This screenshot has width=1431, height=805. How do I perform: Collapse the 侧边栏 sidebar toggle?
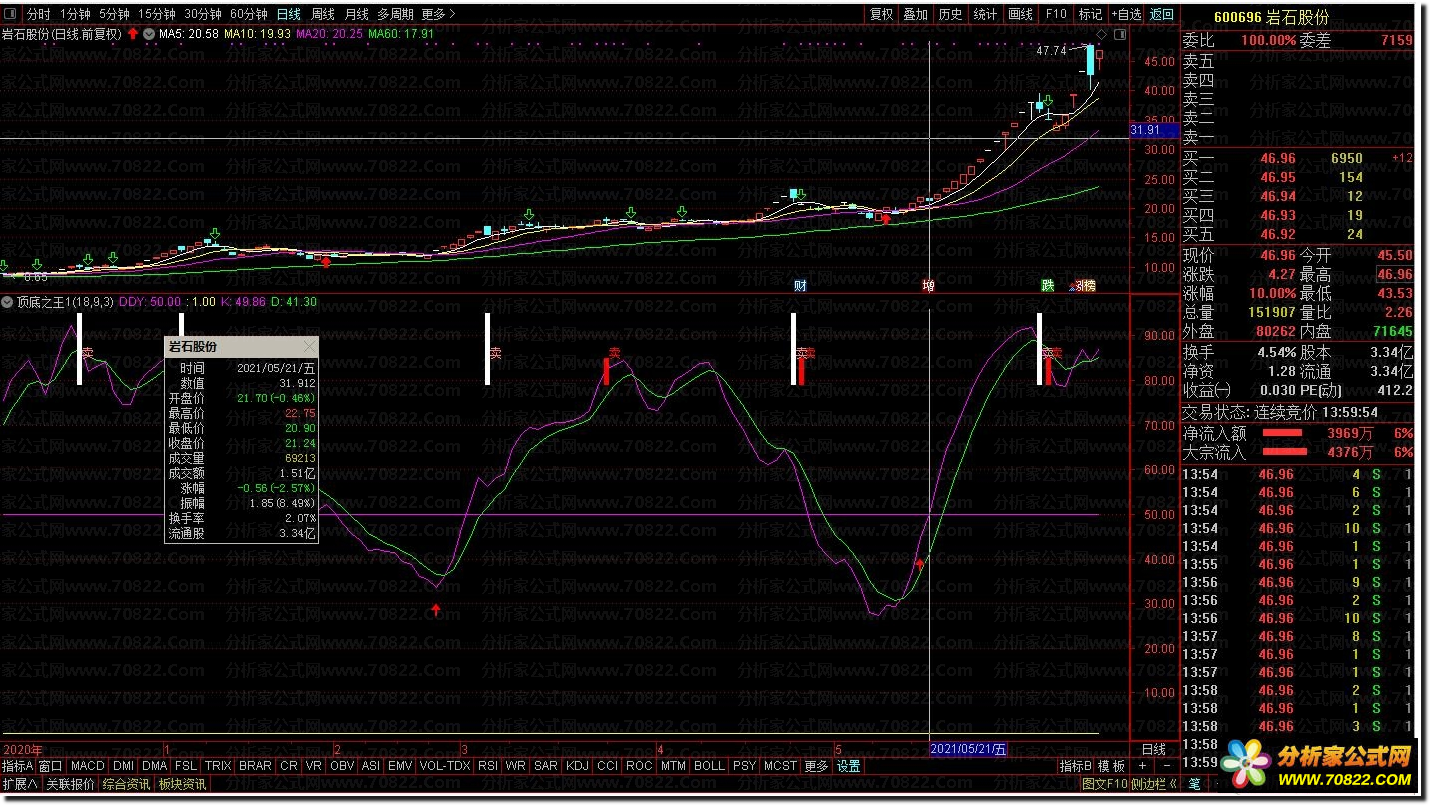click(1155, 784)
